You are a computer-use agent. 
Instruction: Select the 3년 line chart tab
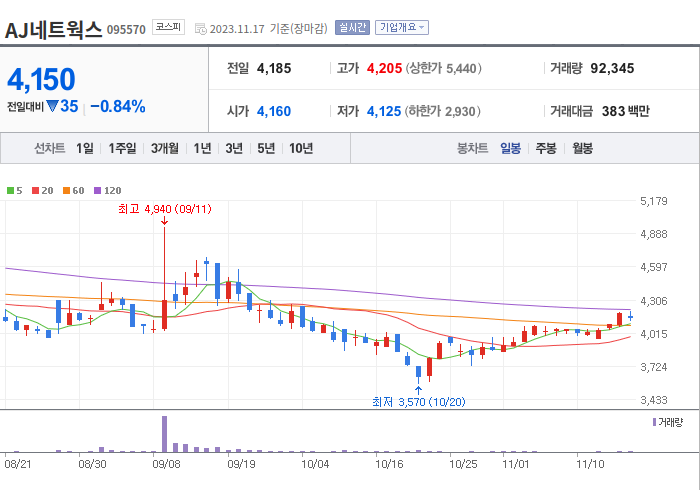point(234,148)
